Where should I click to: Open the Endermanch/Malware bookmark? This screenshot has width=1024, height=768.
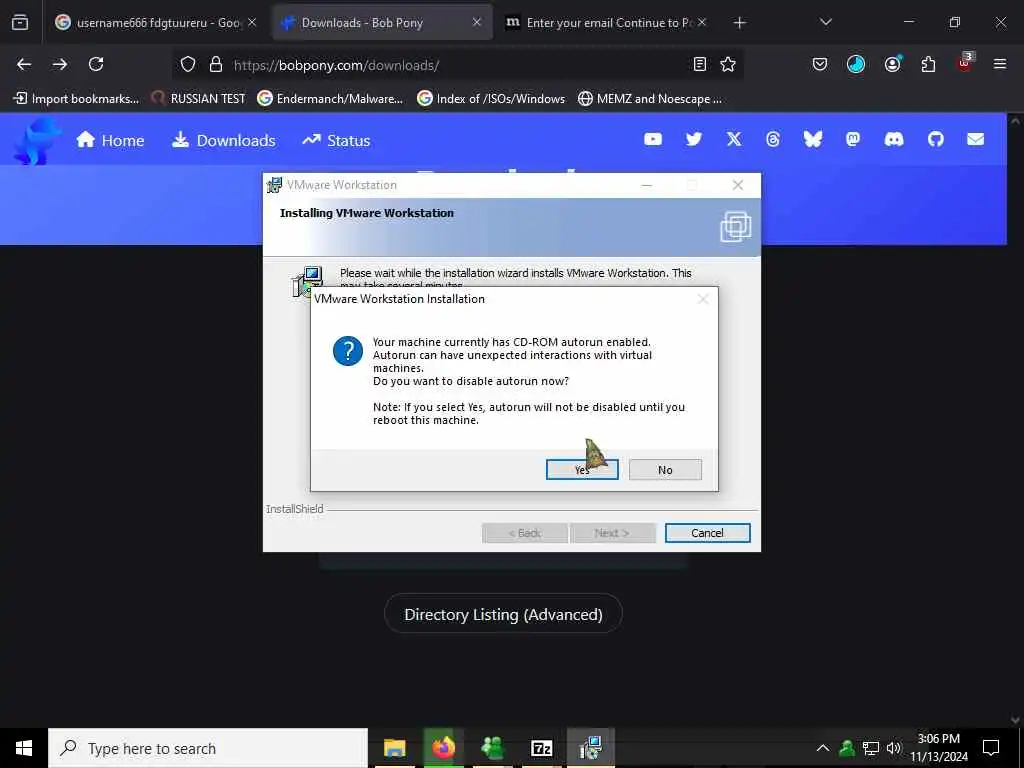[330, 99]
